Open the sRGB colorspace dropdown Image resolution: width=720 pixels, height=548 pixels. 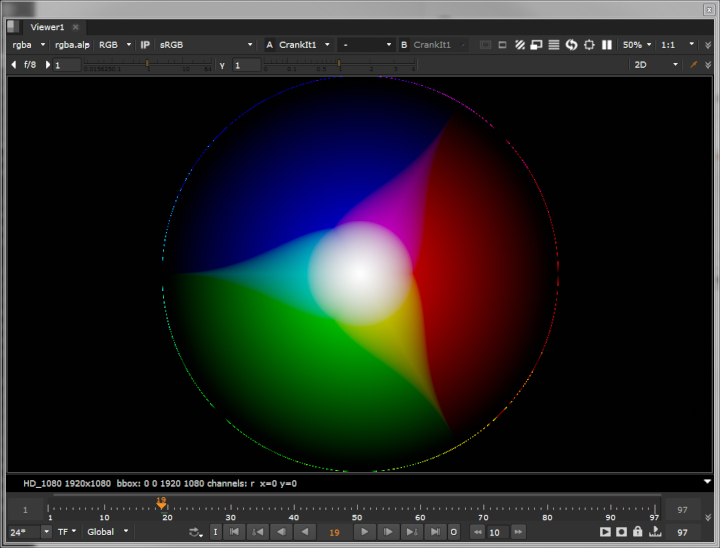tap(206, 45)
